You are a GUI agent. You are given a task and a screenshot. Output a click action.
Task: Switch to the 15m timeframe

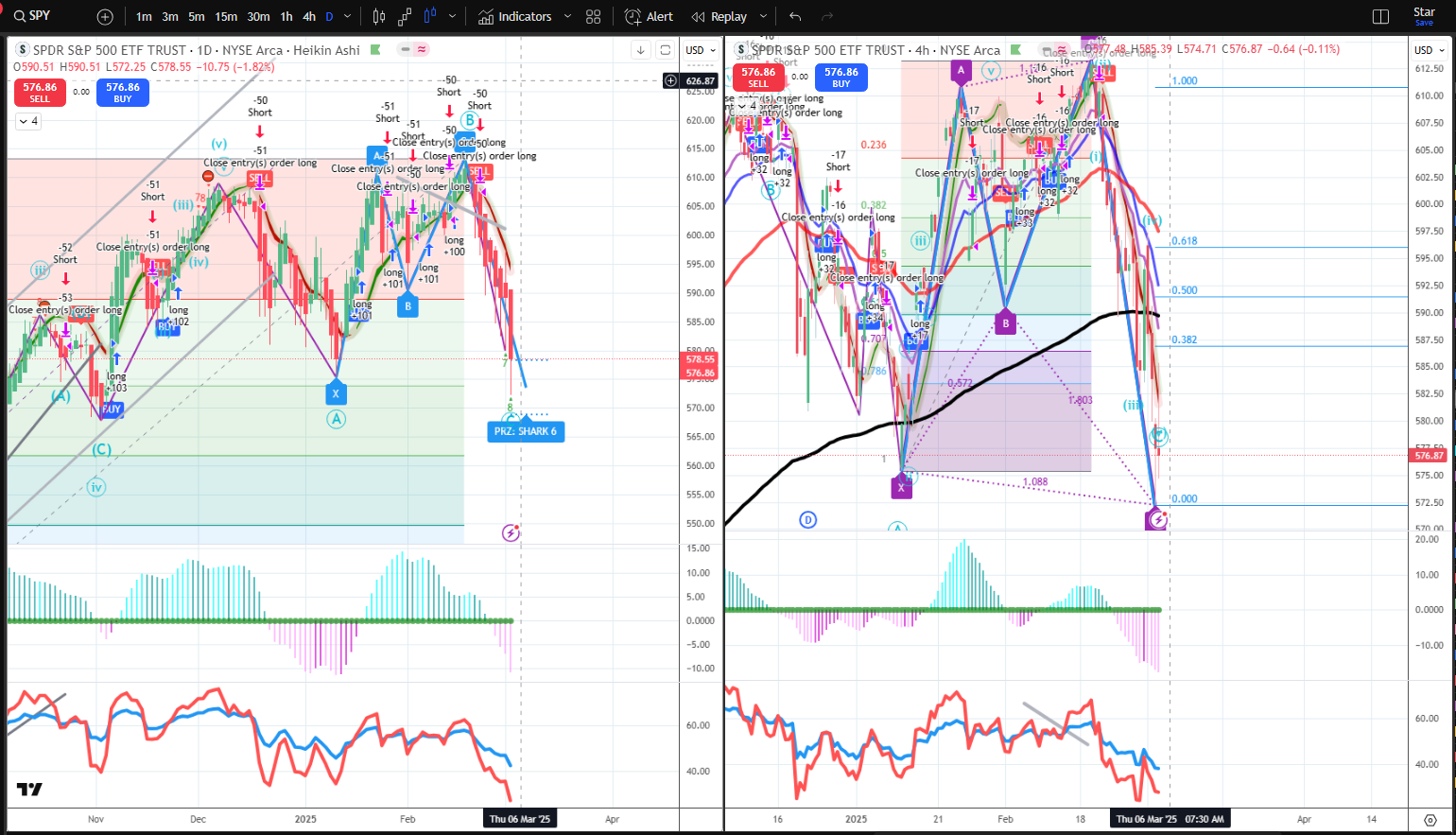point(226,17)
